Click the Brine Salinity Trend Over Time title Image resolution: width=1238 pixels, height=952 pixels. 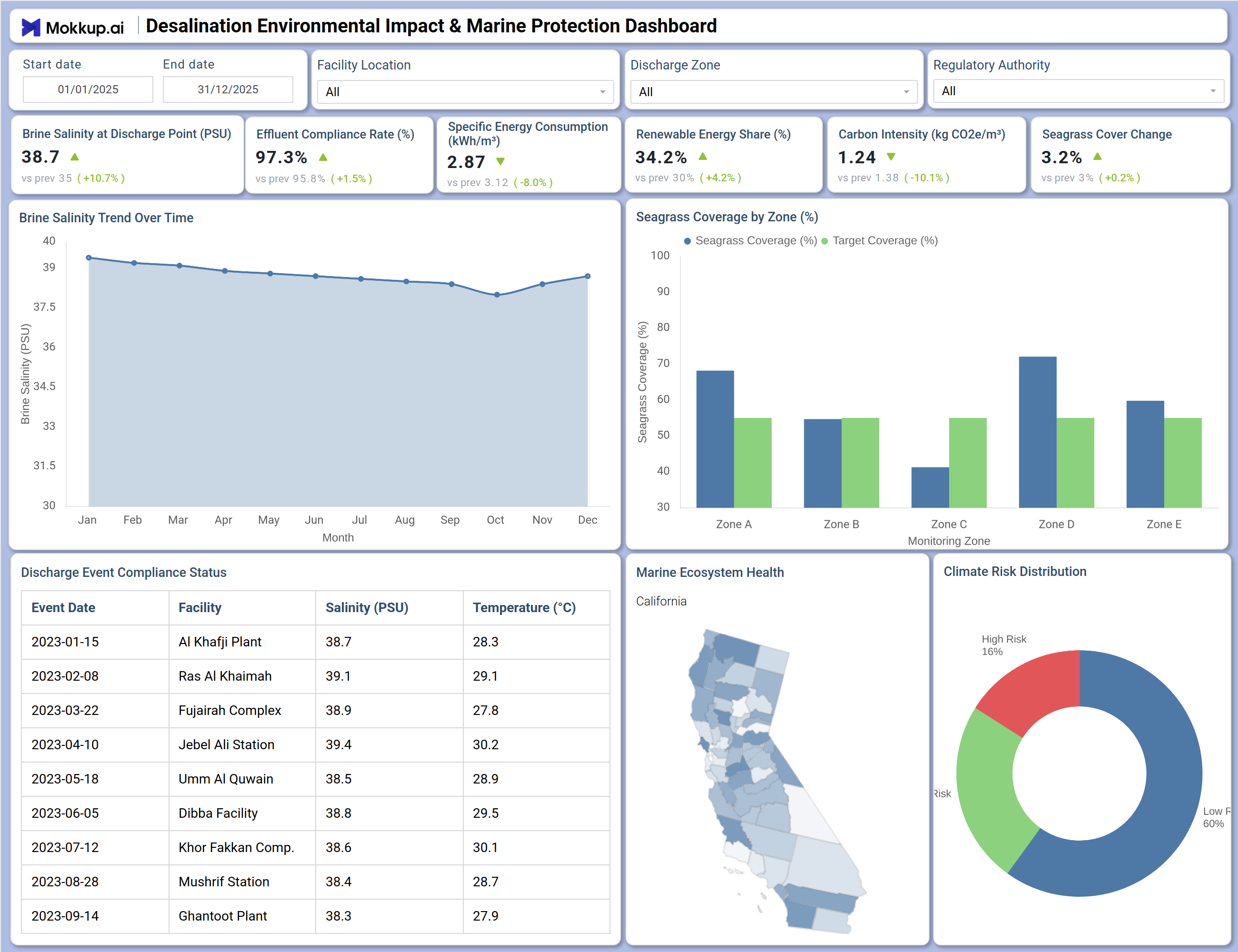point(106,218)
